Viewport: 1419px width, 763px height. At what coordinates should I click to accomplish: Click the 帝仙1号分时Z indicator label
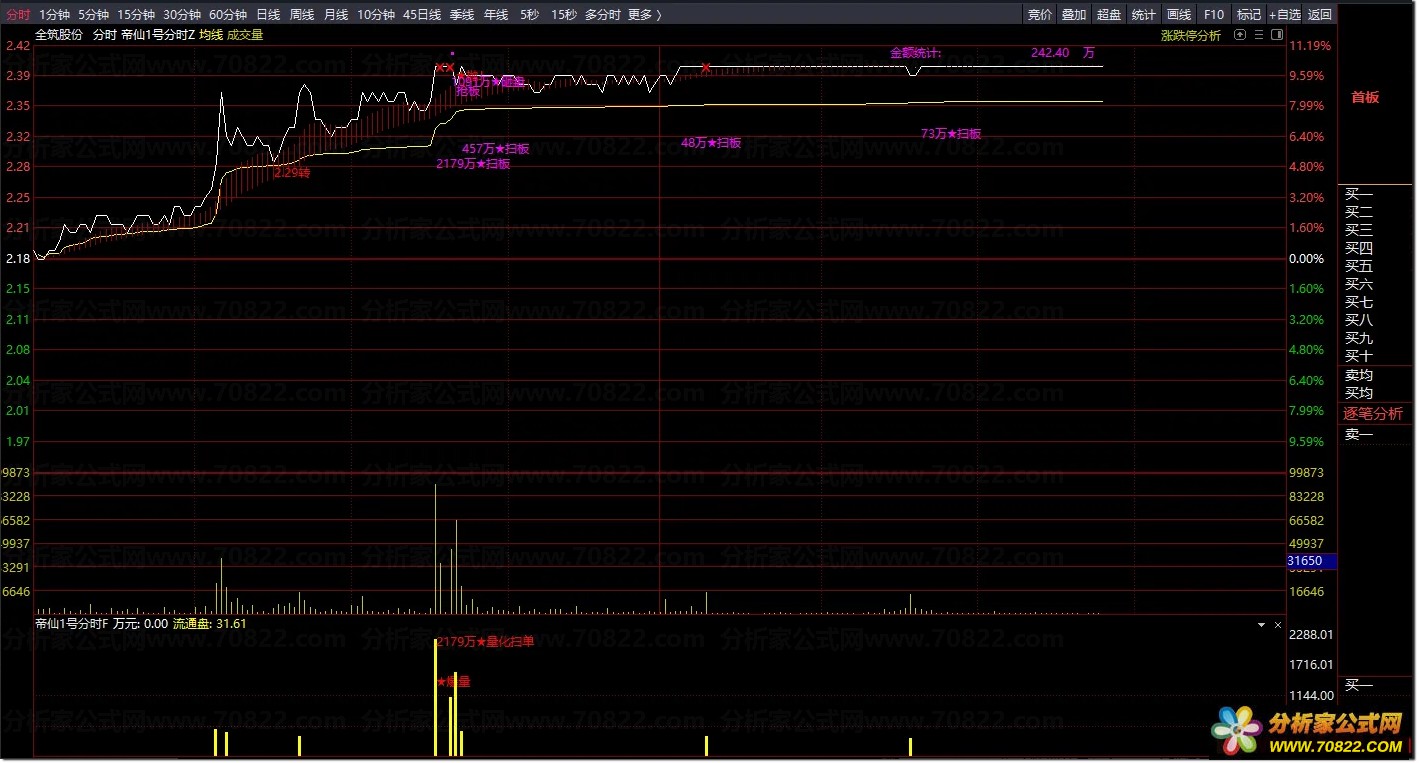pos(158,34)
